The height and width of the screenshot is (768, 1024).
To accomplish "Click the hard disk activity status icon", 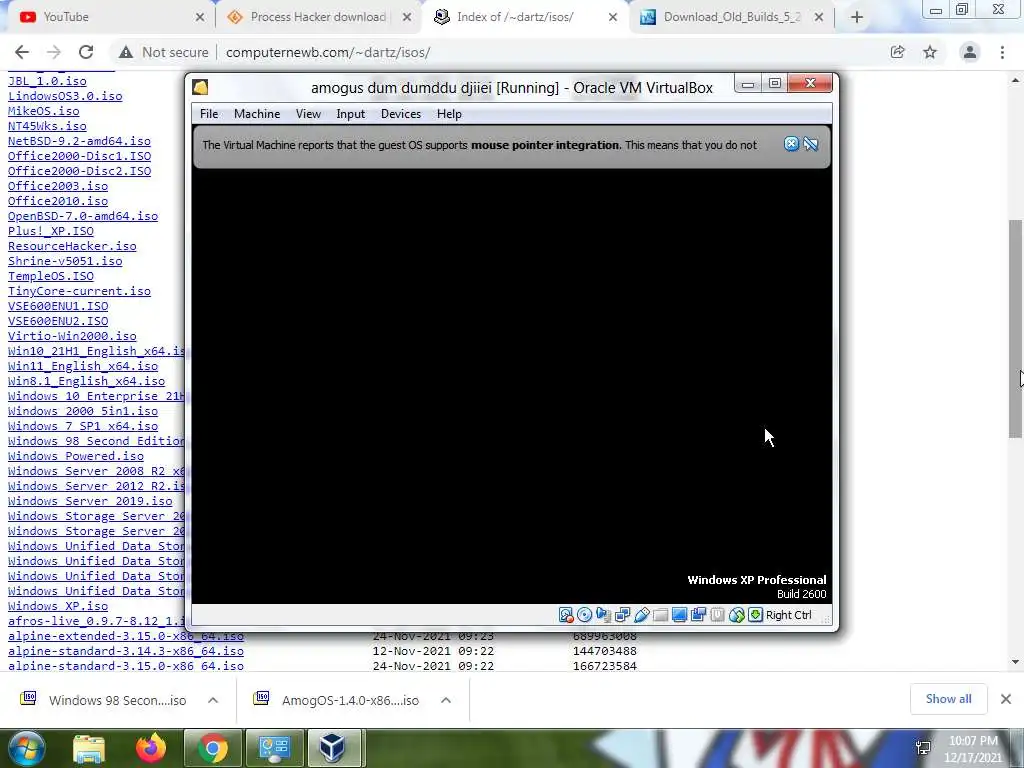I will pos(566,615).
